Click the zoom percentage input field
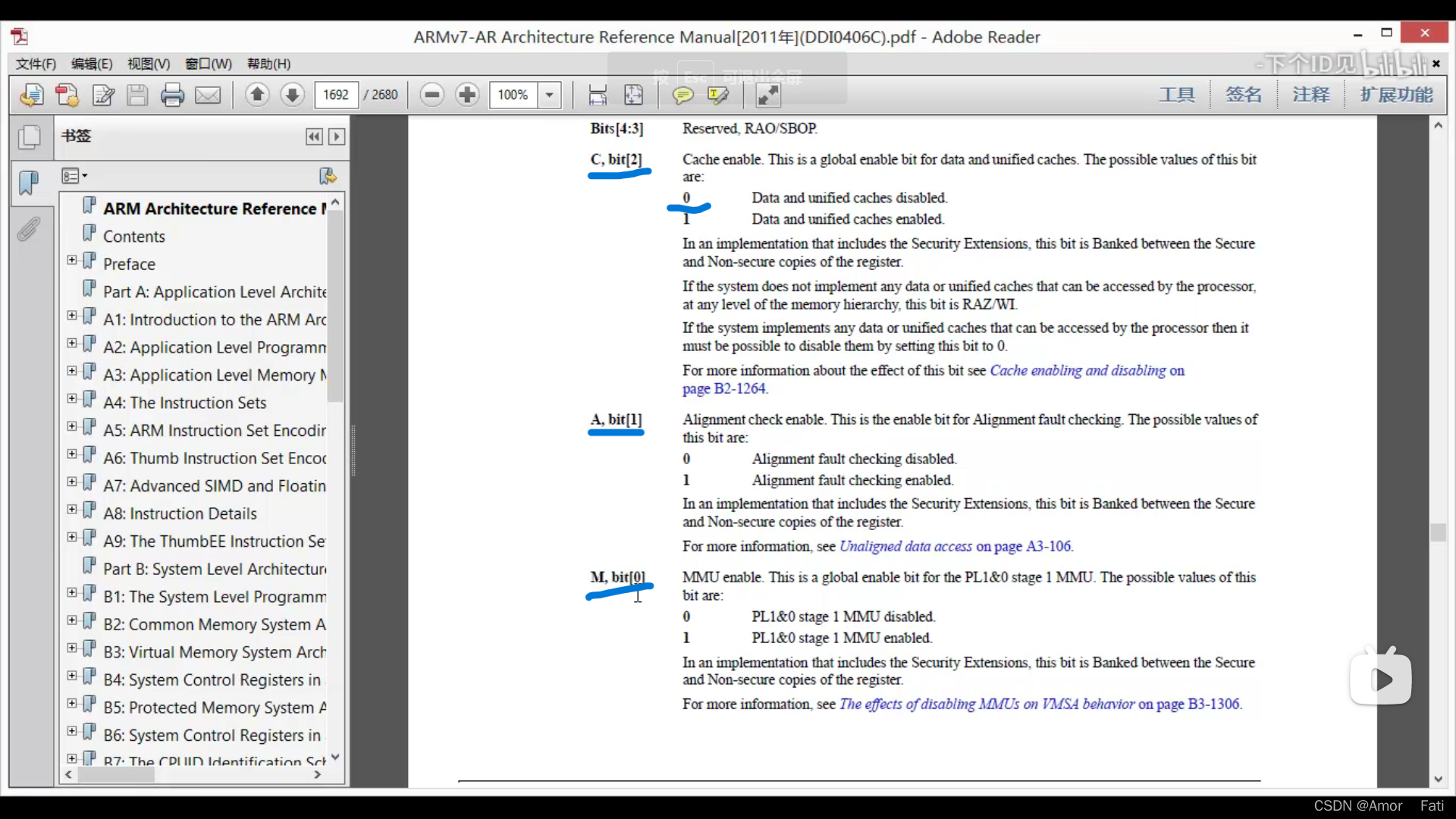This screenshot has height=819, width=1456. click(x=514, y=95)
